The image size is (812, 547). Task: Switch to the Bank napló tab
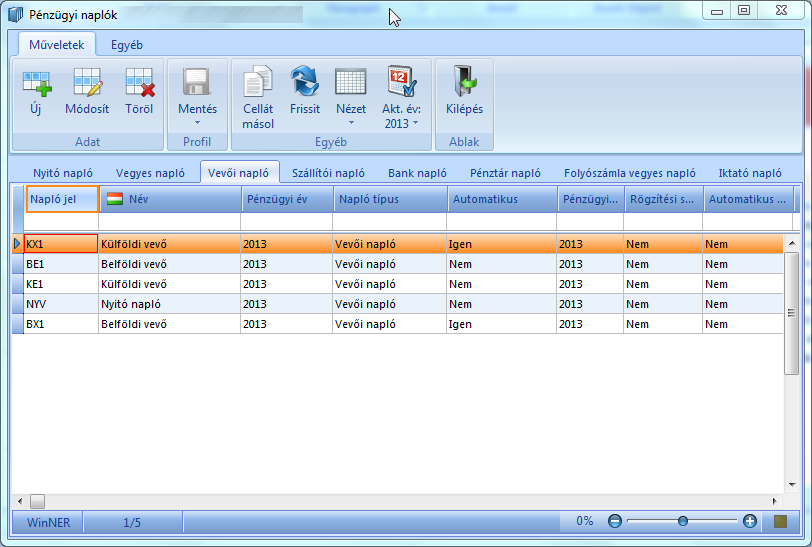pos(417,173)
